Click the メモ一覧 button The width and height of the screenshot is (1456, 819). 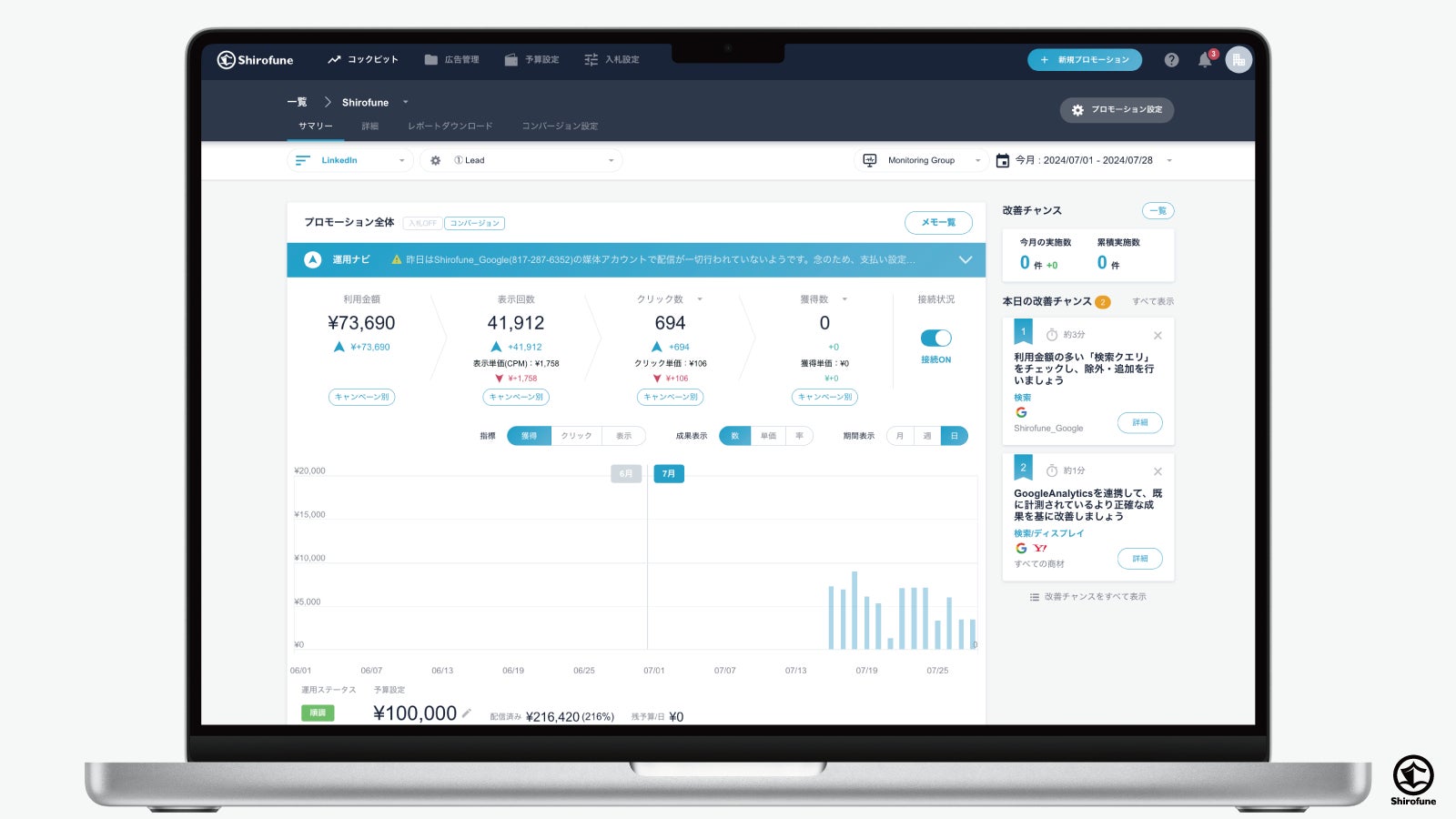[x=938, y=222]
